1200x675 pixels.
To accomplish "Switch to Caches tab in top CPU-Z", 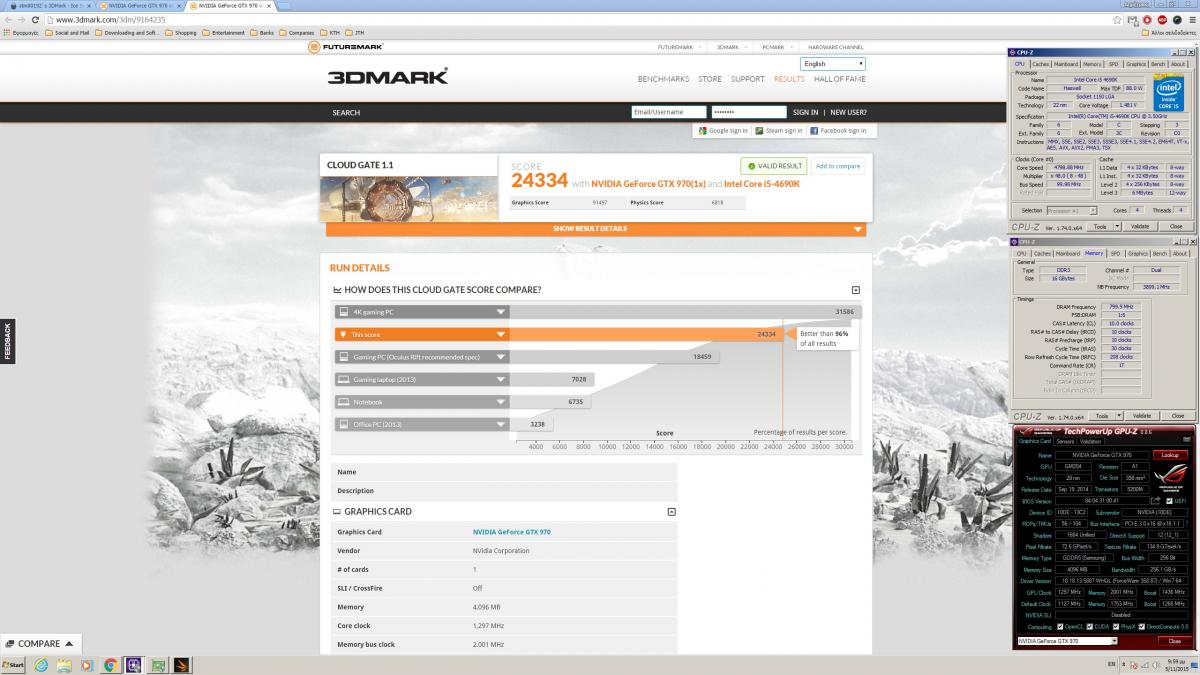I will click(1041, 64).
